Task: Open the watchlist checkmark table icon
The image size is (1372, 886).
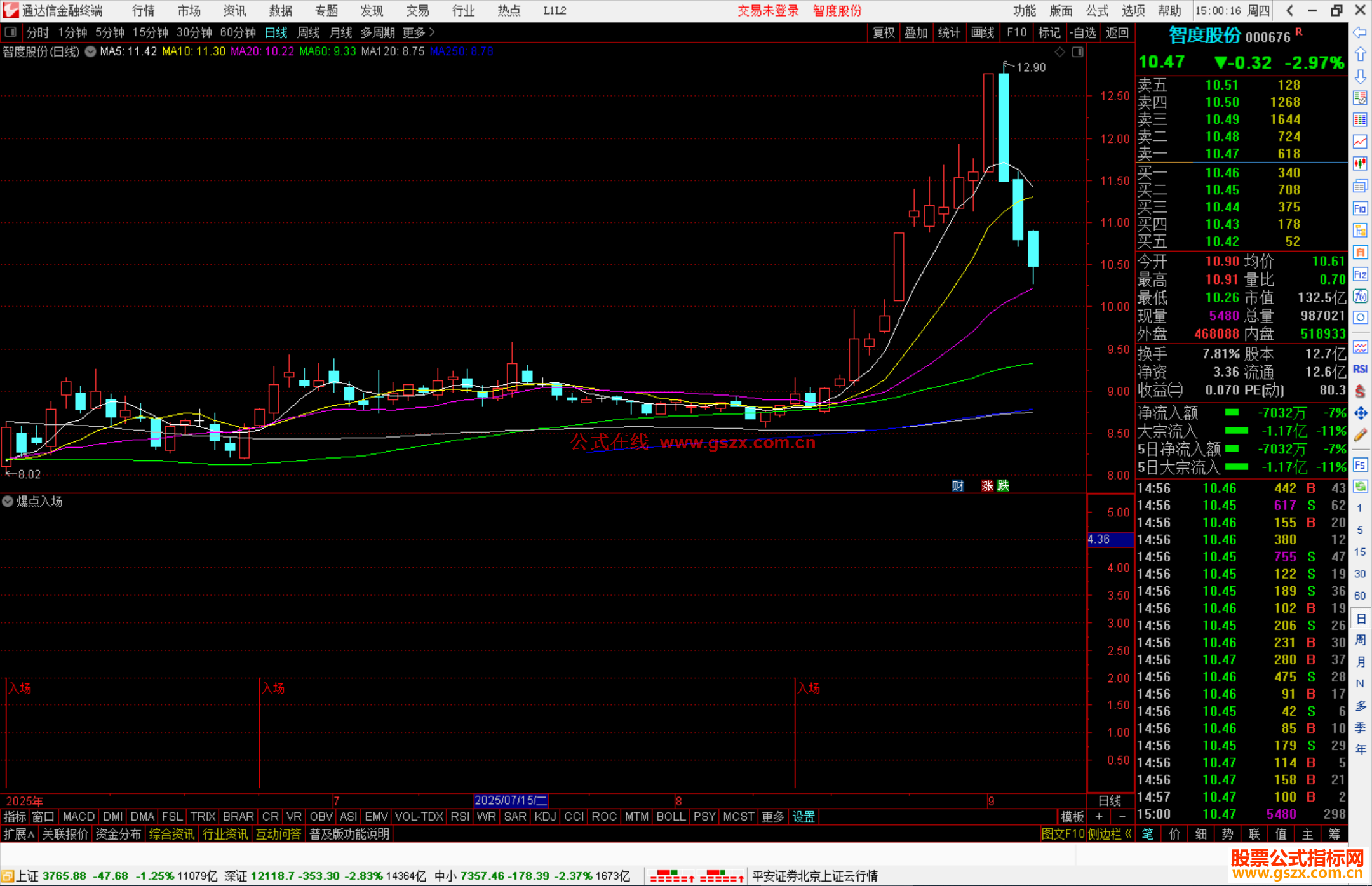Action: (1360, 98)
